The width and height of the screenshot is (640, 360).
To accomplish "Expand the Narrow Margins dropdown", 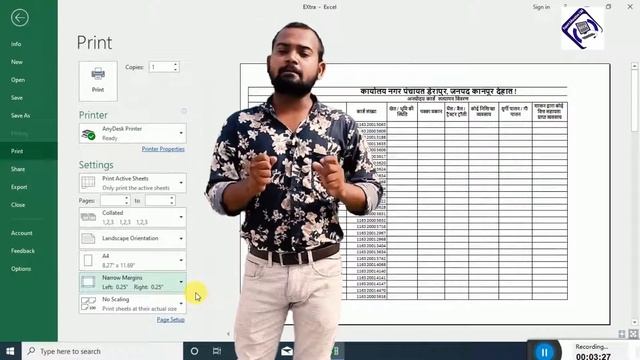I will pyautogui.click(x=133, y=282).
